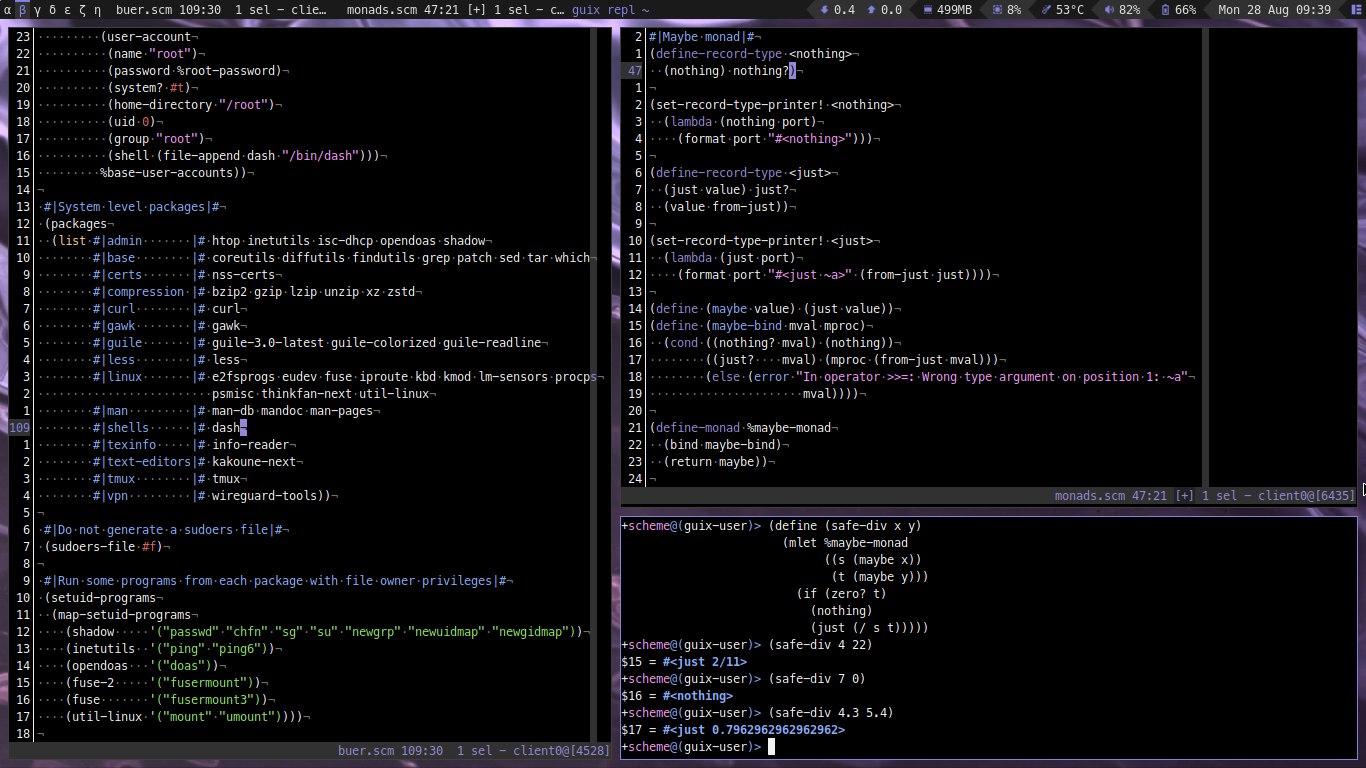Viewport: 1366px width, 768px height.
Task: Click the download speed arrow icon
Action: pos(823,9)
